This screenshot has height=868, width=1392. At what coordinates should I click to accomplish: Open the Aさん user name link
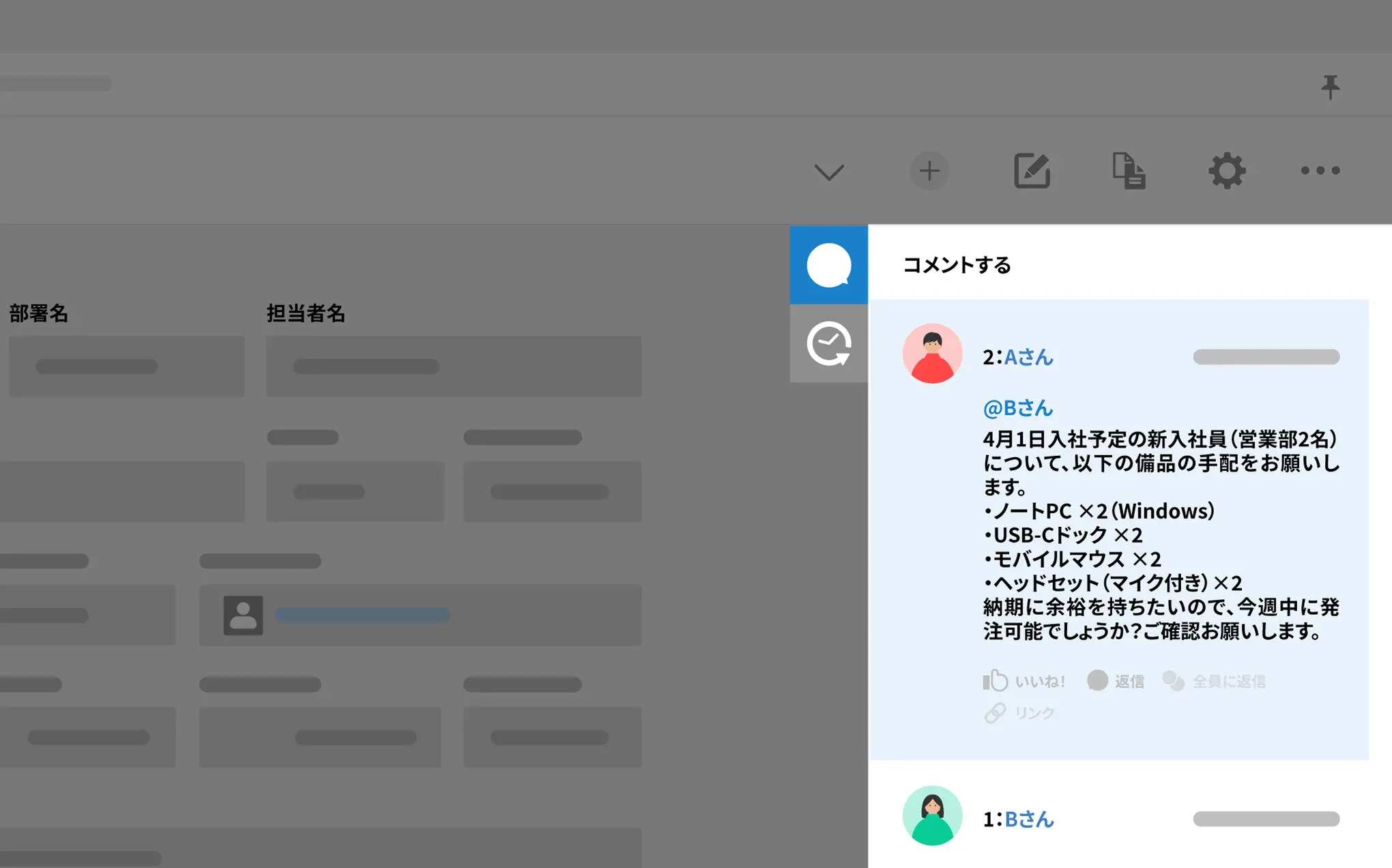[x=1028, y=357]
